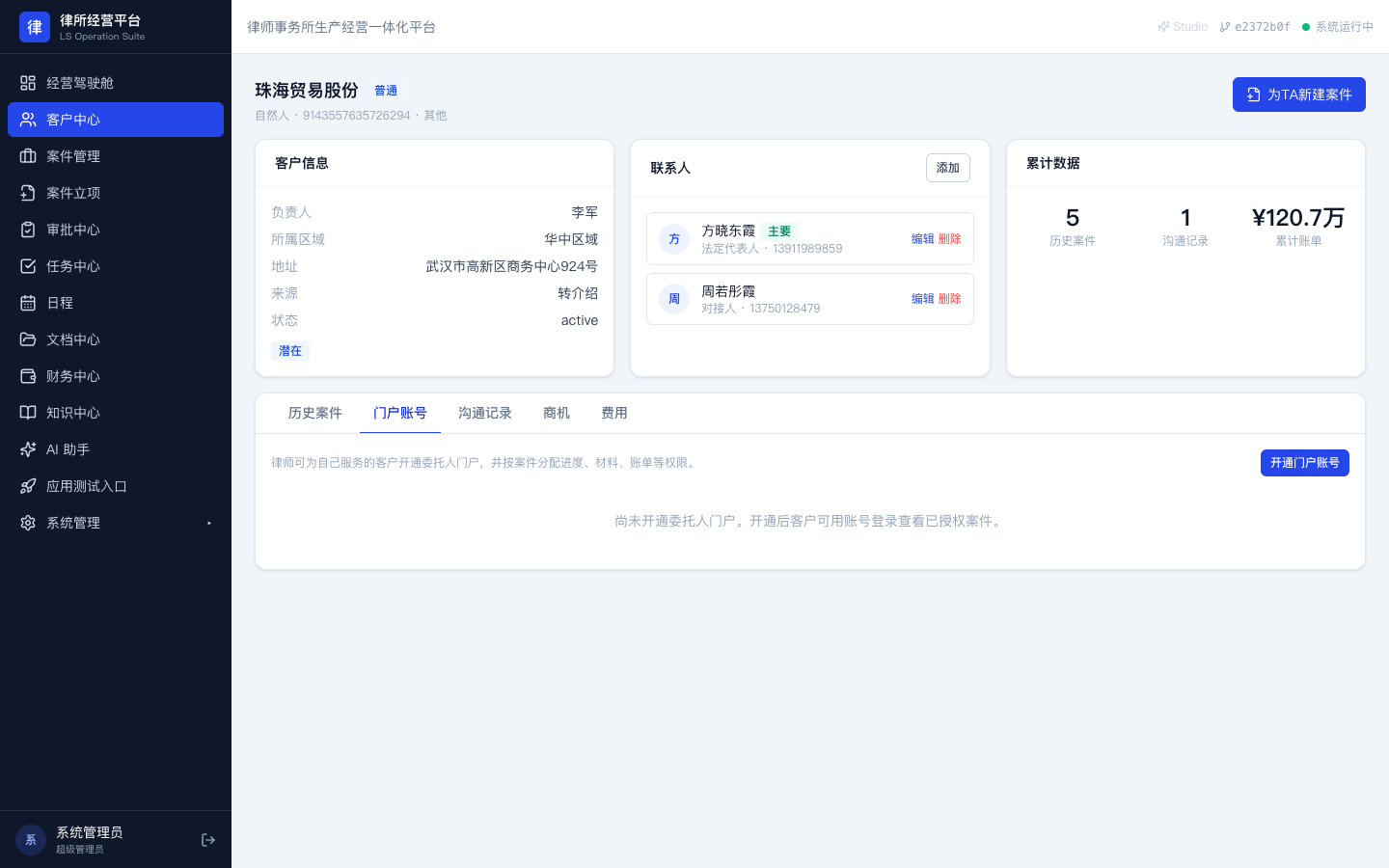
Task: Click the 周 avatar of 周若彤霞
Action: click(x=674, y=299)
